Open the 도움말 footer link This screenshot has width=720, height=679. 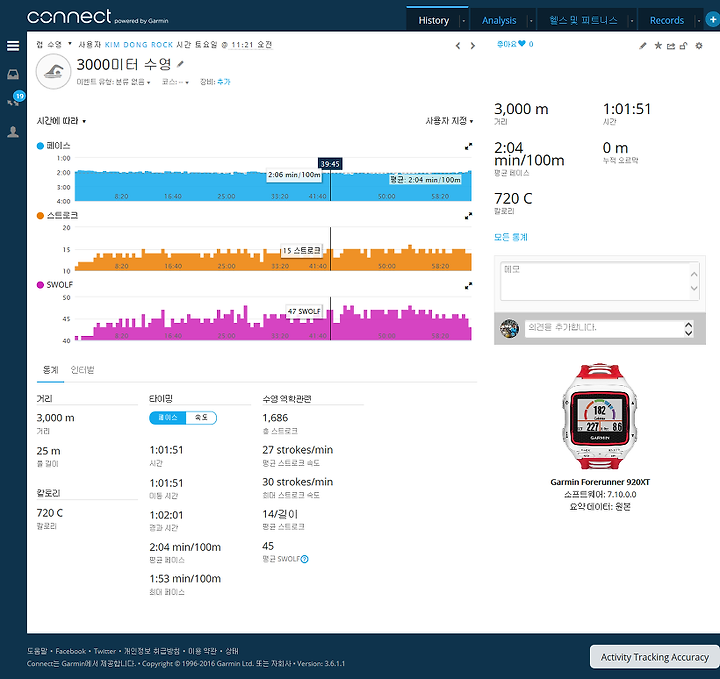click(x=37, y=651)
